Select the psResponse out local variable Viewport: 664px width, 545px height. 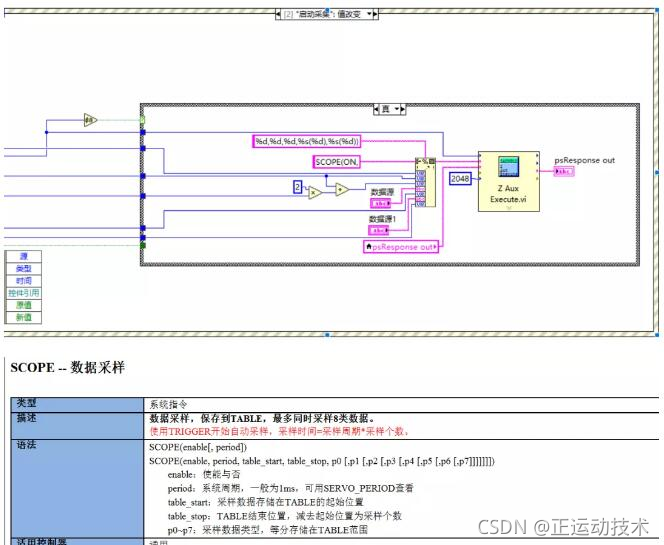coord(401,246)
